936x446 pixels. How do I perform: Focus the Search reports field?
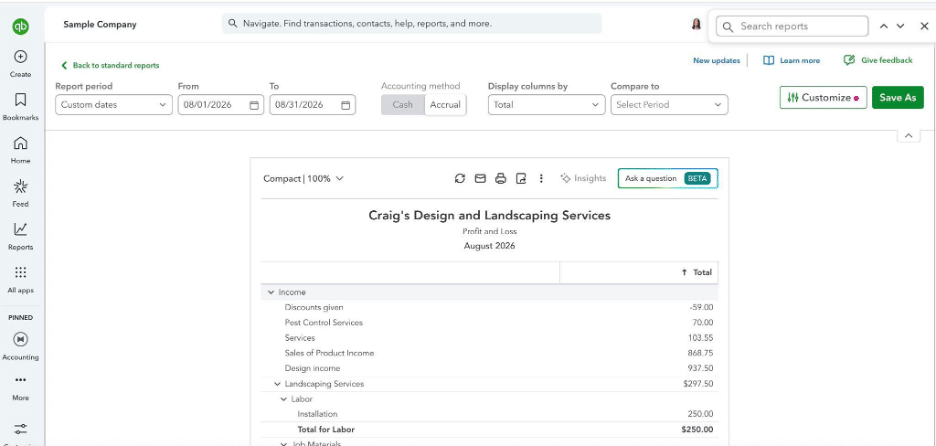coord(792,26)
